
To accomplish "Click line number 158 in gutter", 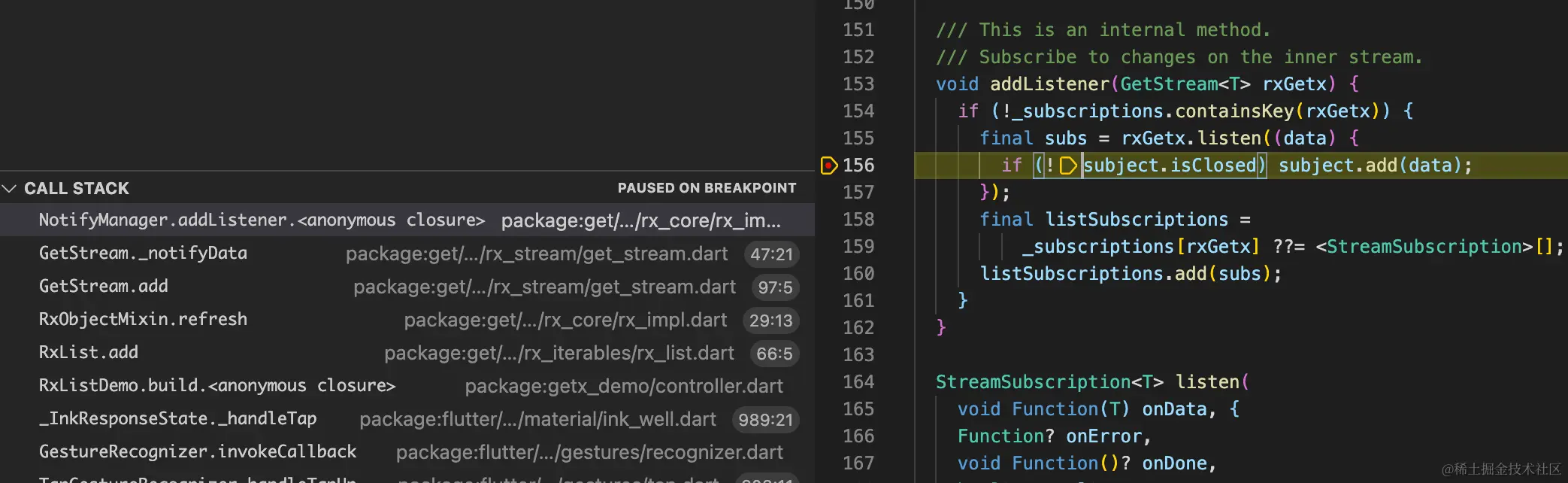I will coord(858,220).
